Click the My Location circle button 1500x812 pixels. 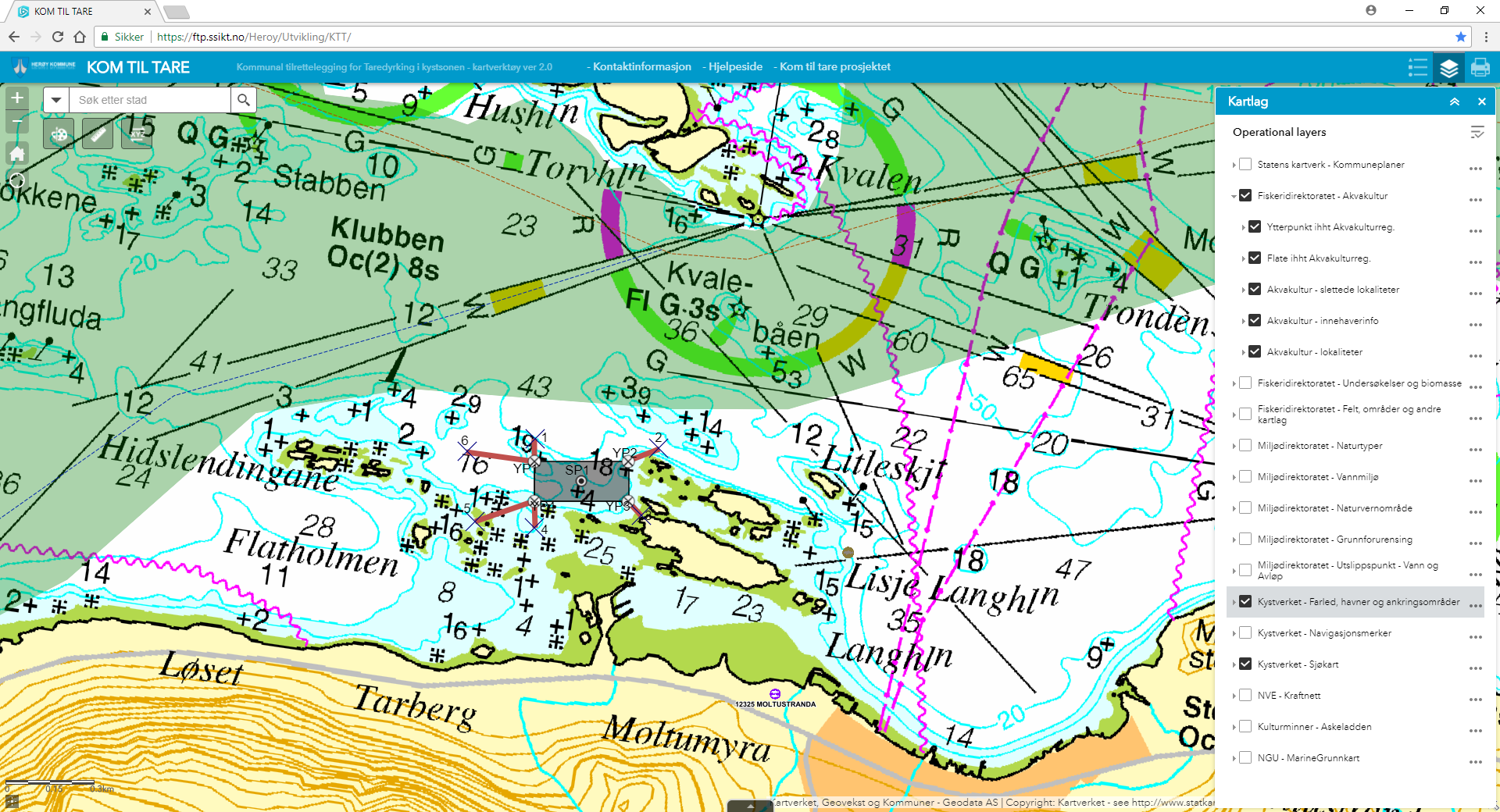pos(17,181)
